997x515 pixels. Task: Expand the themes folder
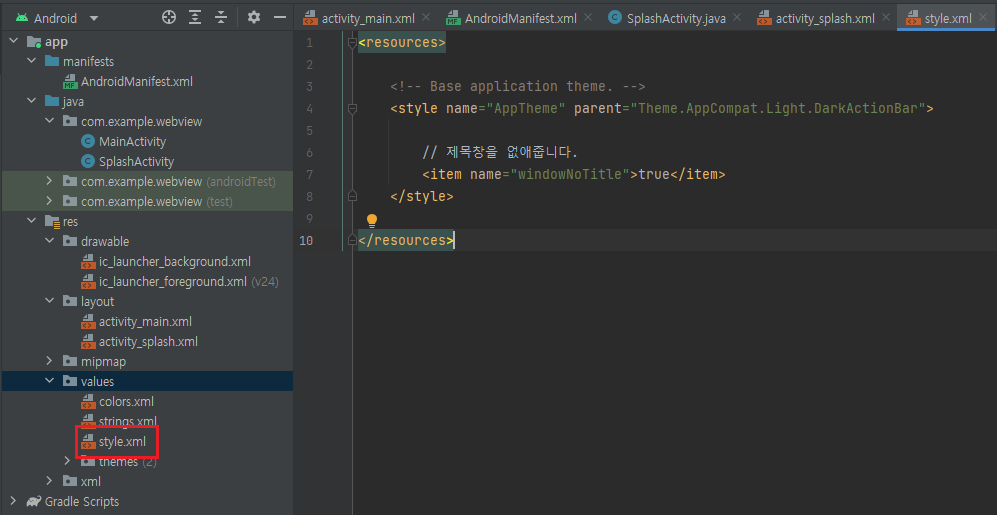68,461
